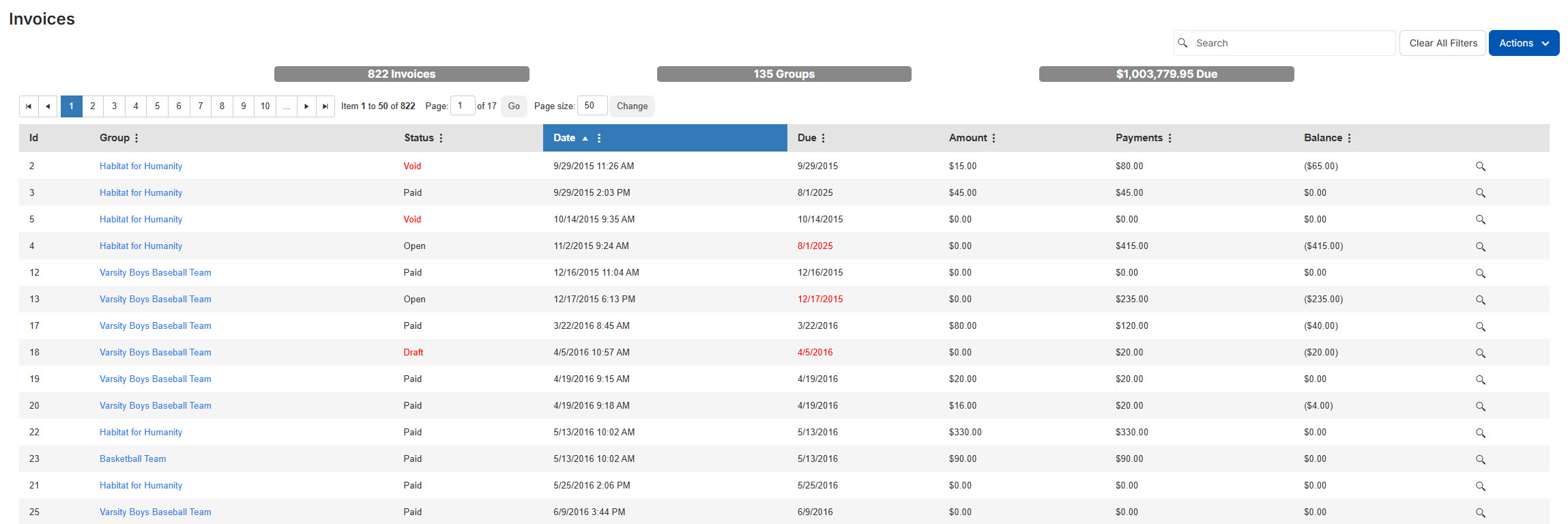Open the Status column options menu
Screen dimensions: 1568x524
441,138
